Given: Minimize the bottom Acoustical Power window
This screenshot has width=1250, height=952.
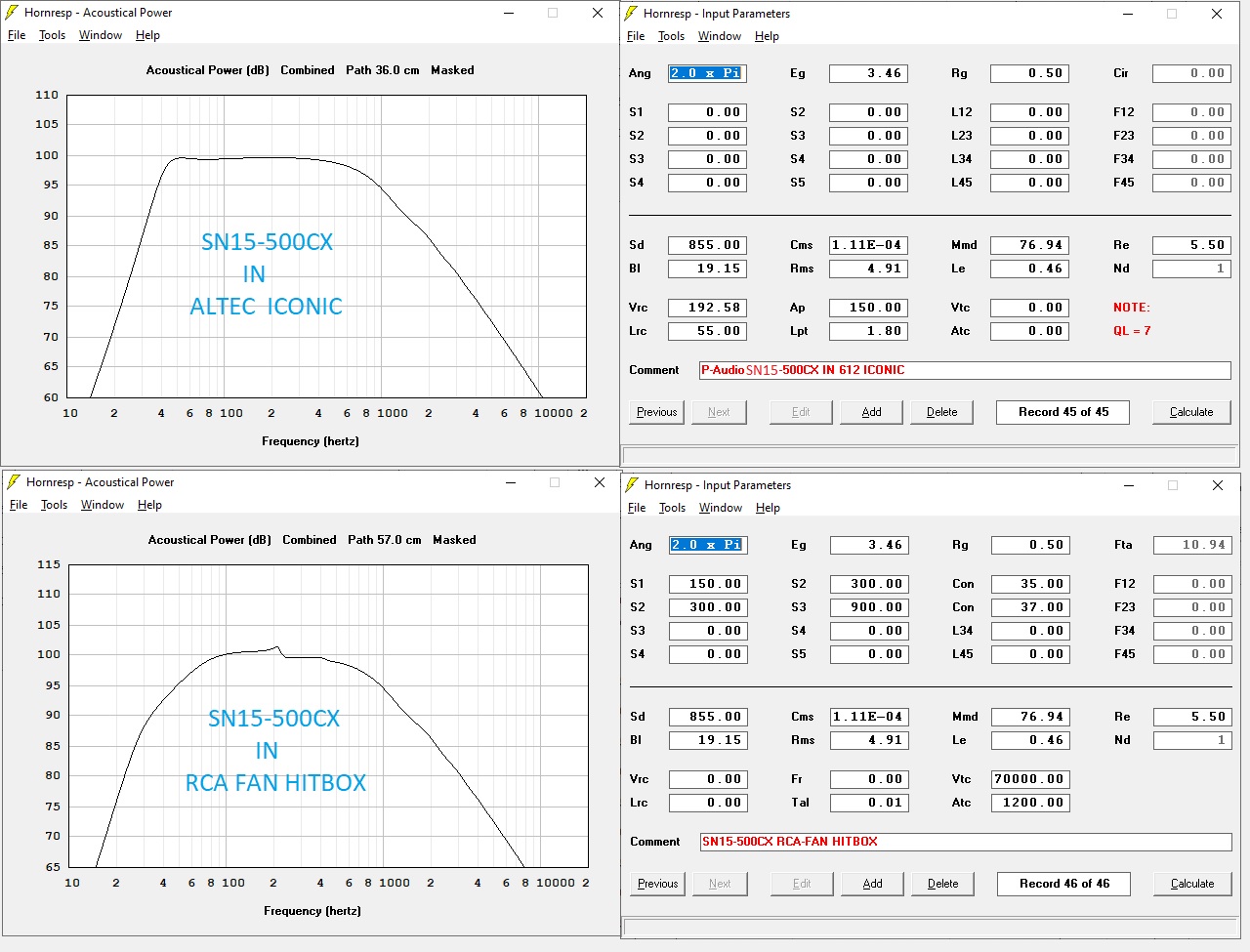Looking at the screenshot, I should 511,482.
